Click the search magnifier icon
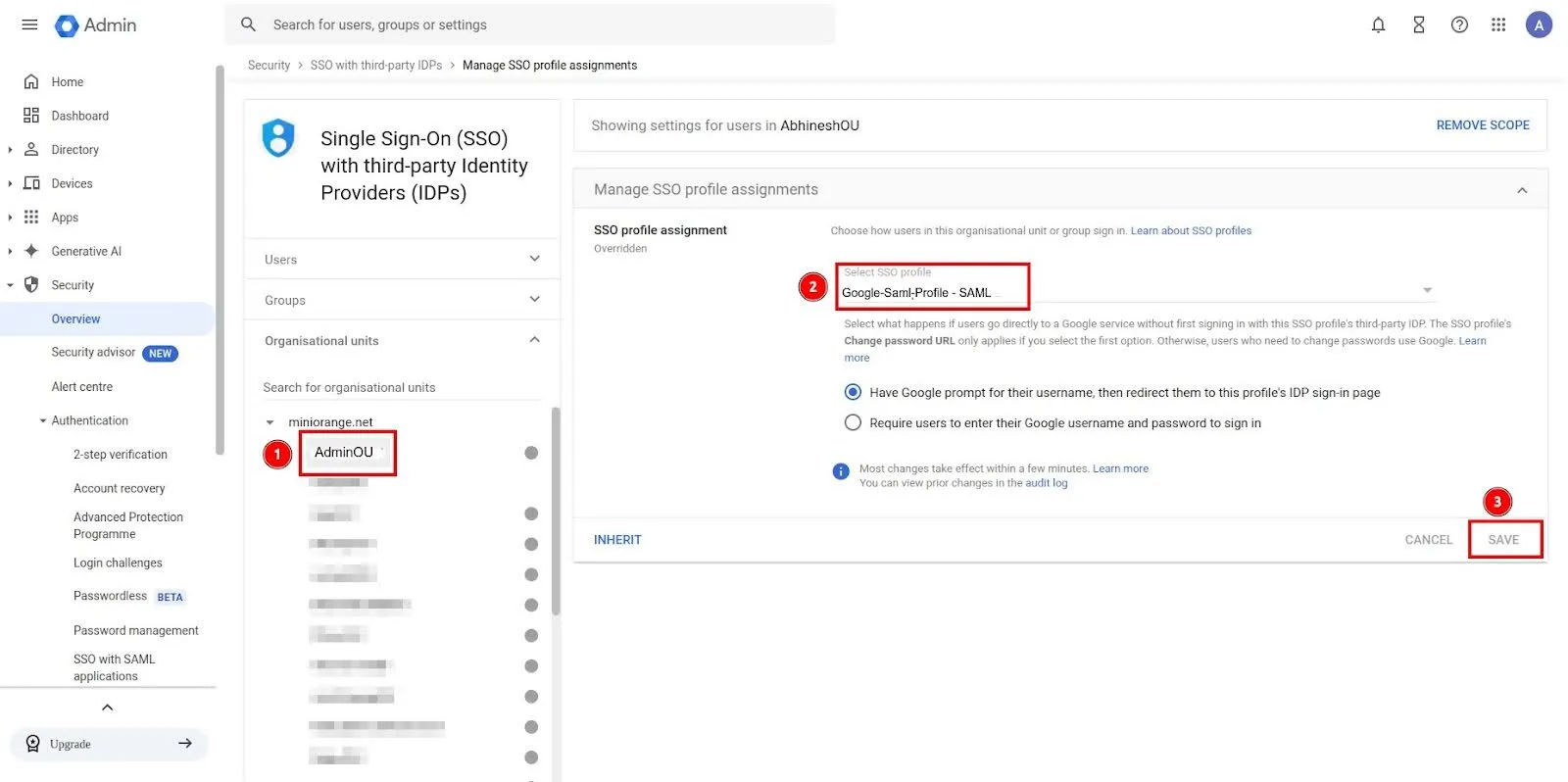Image resolution: width=1568 pixels, height=782 pixels. tap(249, 24)
